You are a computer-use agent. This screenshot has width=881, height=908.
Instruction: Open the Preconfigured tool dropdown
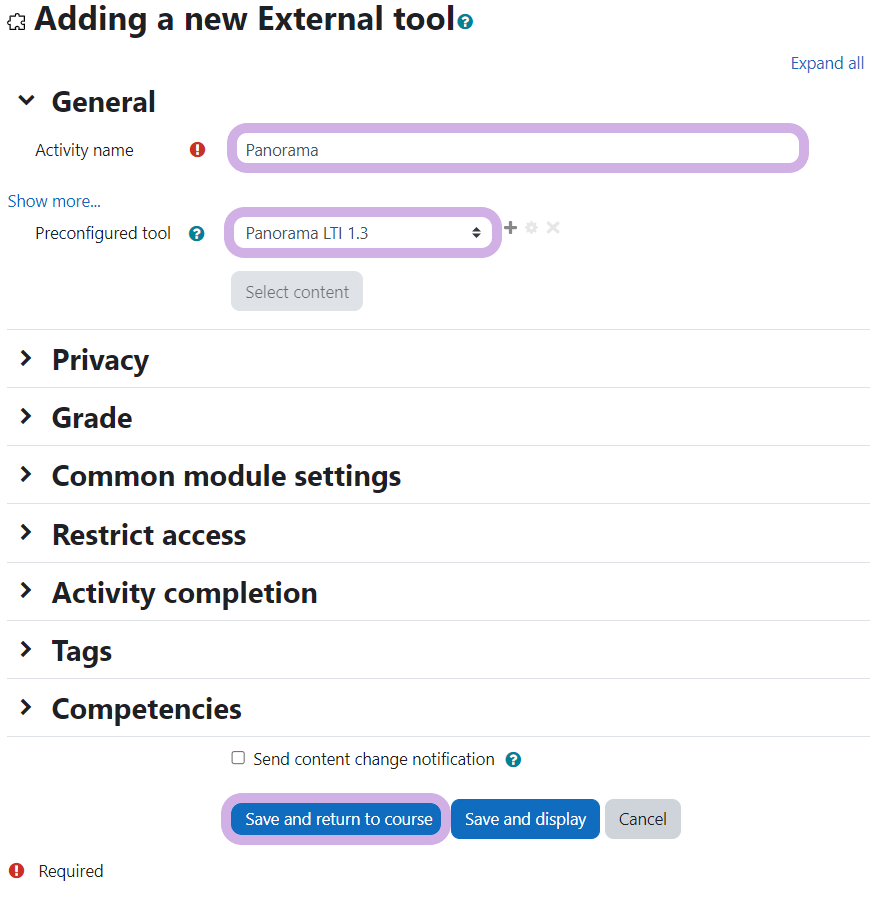point(363,233)
